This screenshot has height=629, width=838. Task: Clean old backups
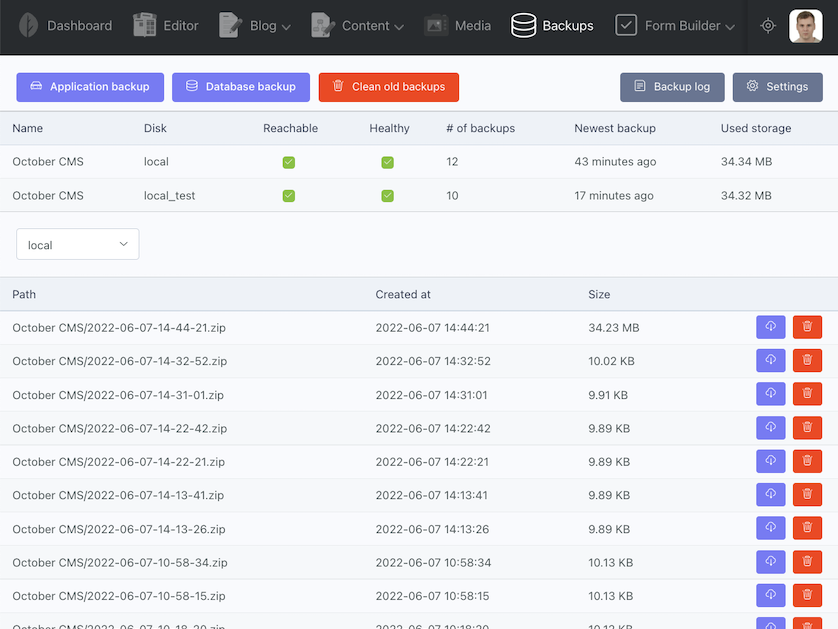388,87
